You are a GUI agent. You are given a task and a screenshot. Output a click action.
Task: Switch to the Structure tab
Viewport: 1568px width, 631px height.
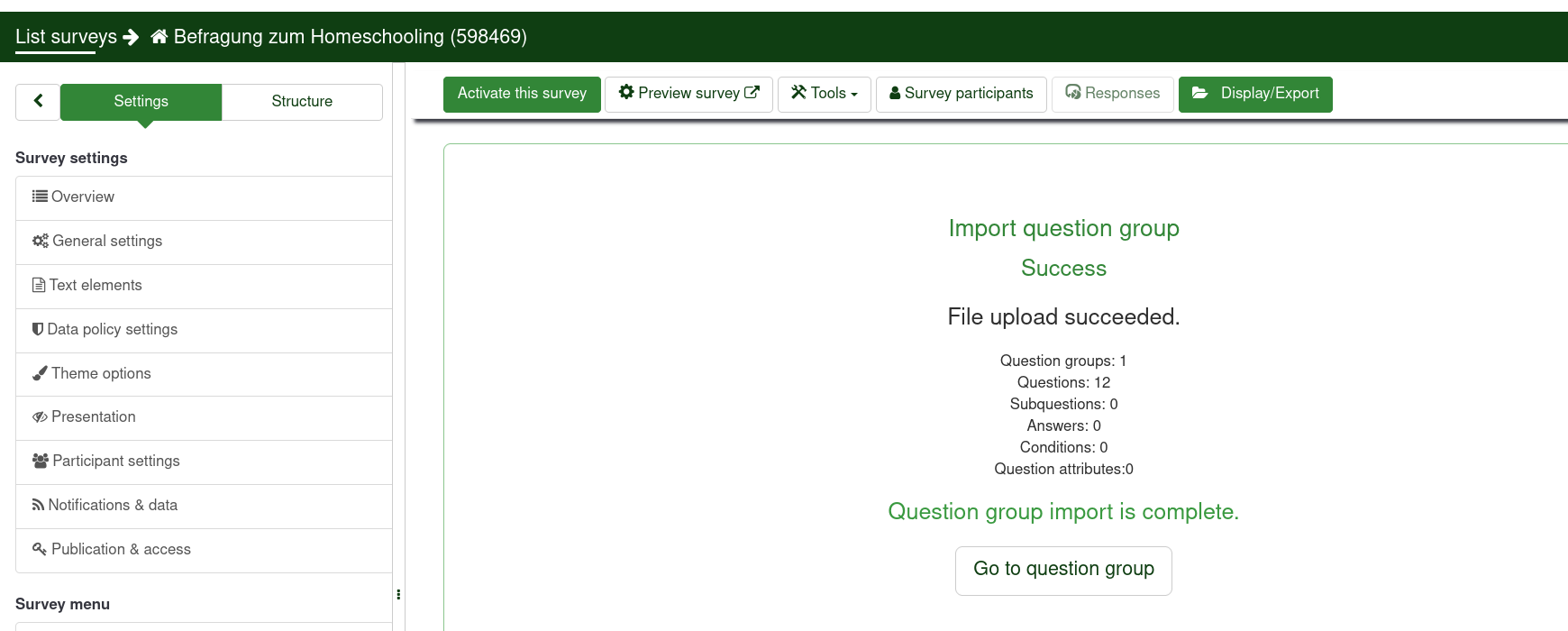pyautogui.click(x=302, y=102)
